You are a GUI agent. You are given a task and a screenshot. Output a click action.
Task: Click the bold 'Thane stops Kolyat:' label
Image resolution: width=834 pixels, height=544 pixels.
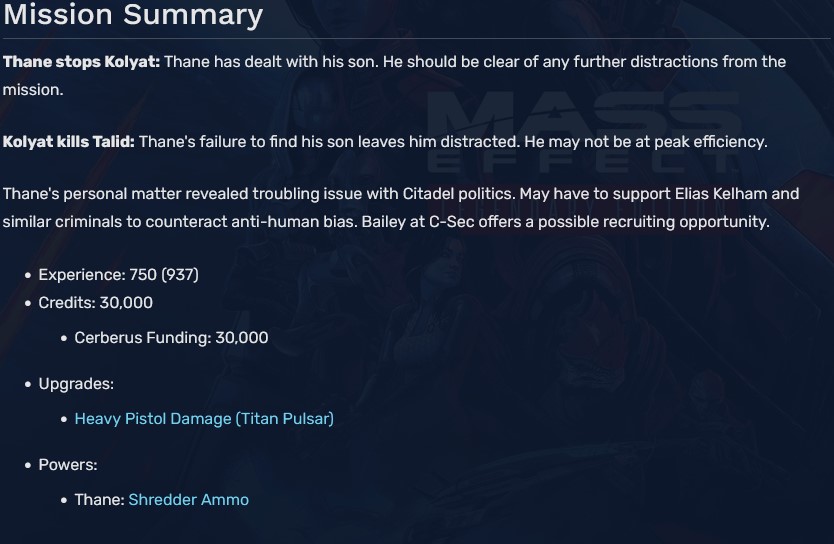tap(81, 62)
